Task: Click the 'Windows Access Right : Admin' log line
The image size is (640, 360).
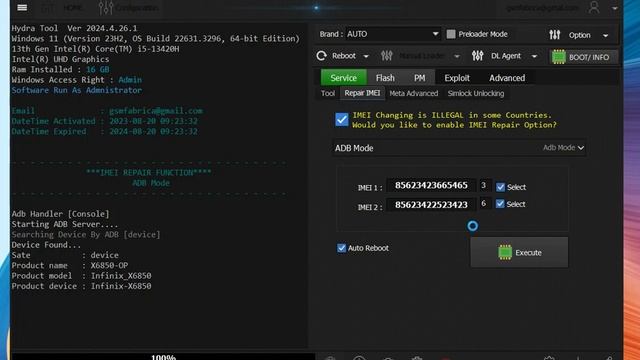Action: (x=77, y=80)
